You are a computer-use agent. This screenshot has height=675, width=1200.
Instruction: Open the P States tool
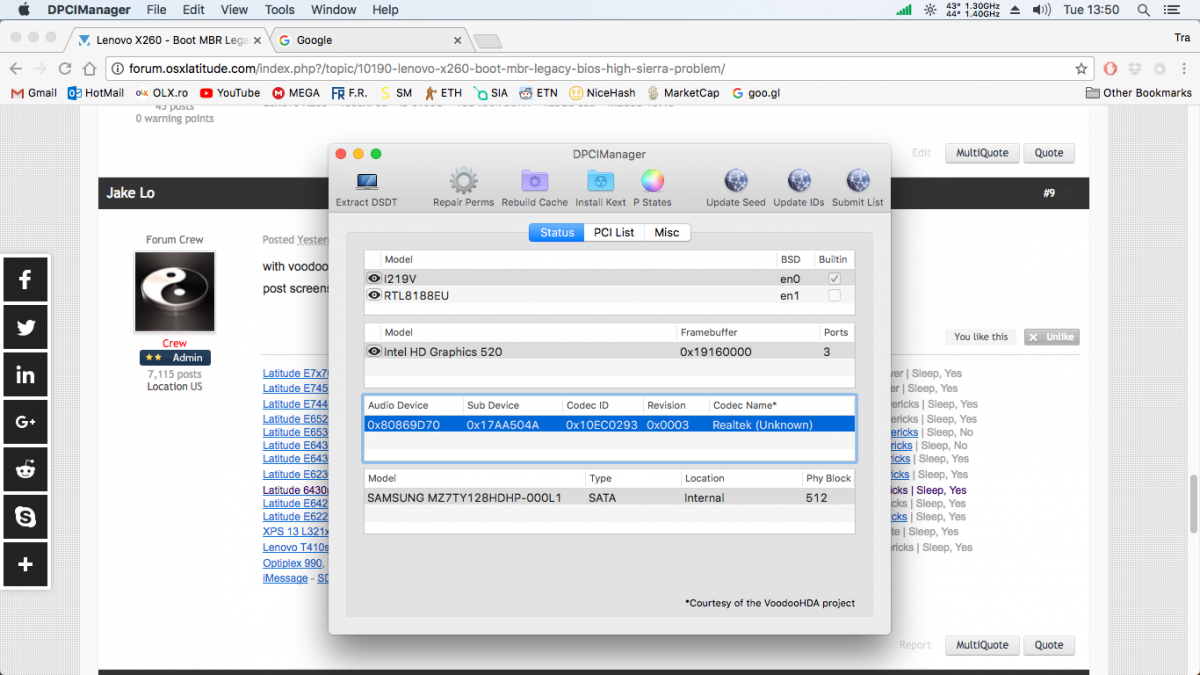(652, 183)
